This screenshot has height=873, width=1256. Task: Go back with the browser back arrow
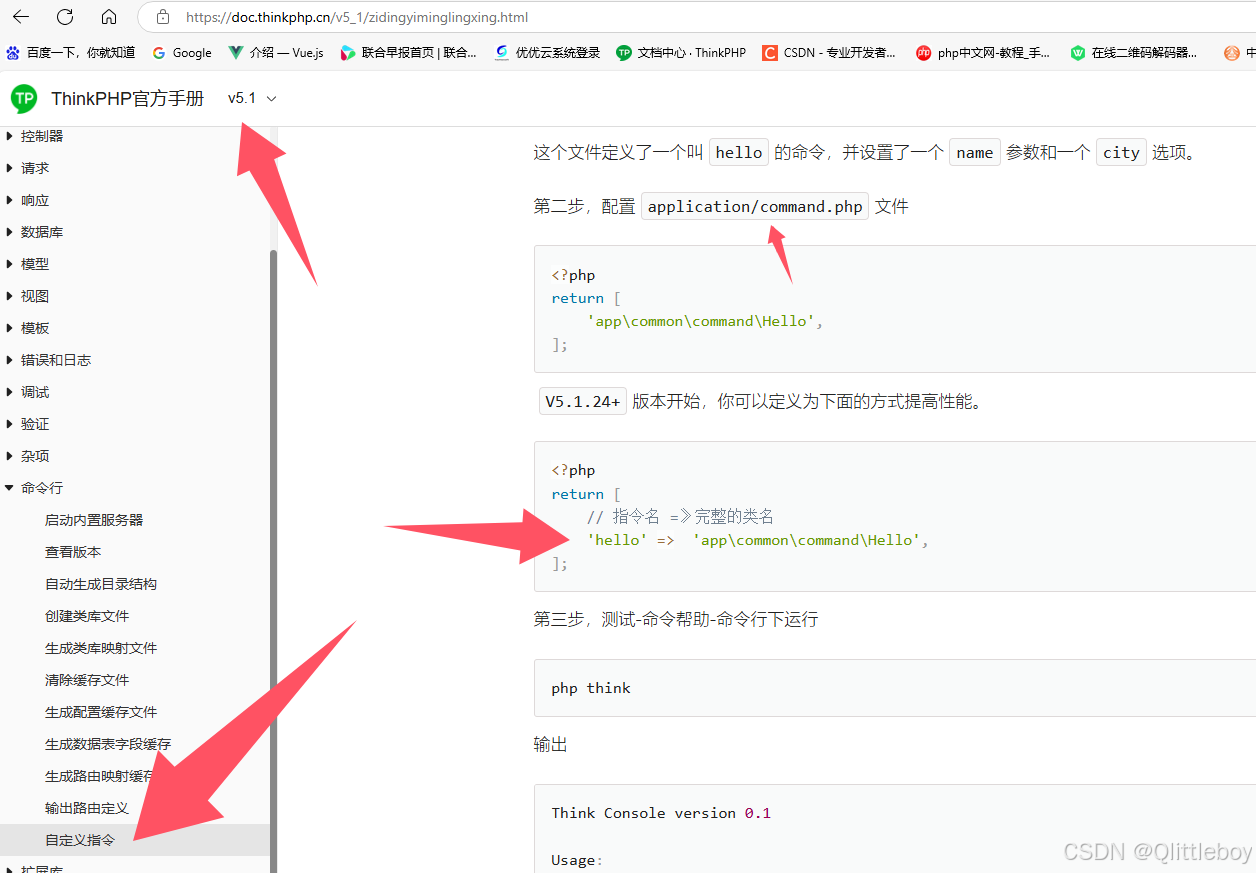click(20, 17)
